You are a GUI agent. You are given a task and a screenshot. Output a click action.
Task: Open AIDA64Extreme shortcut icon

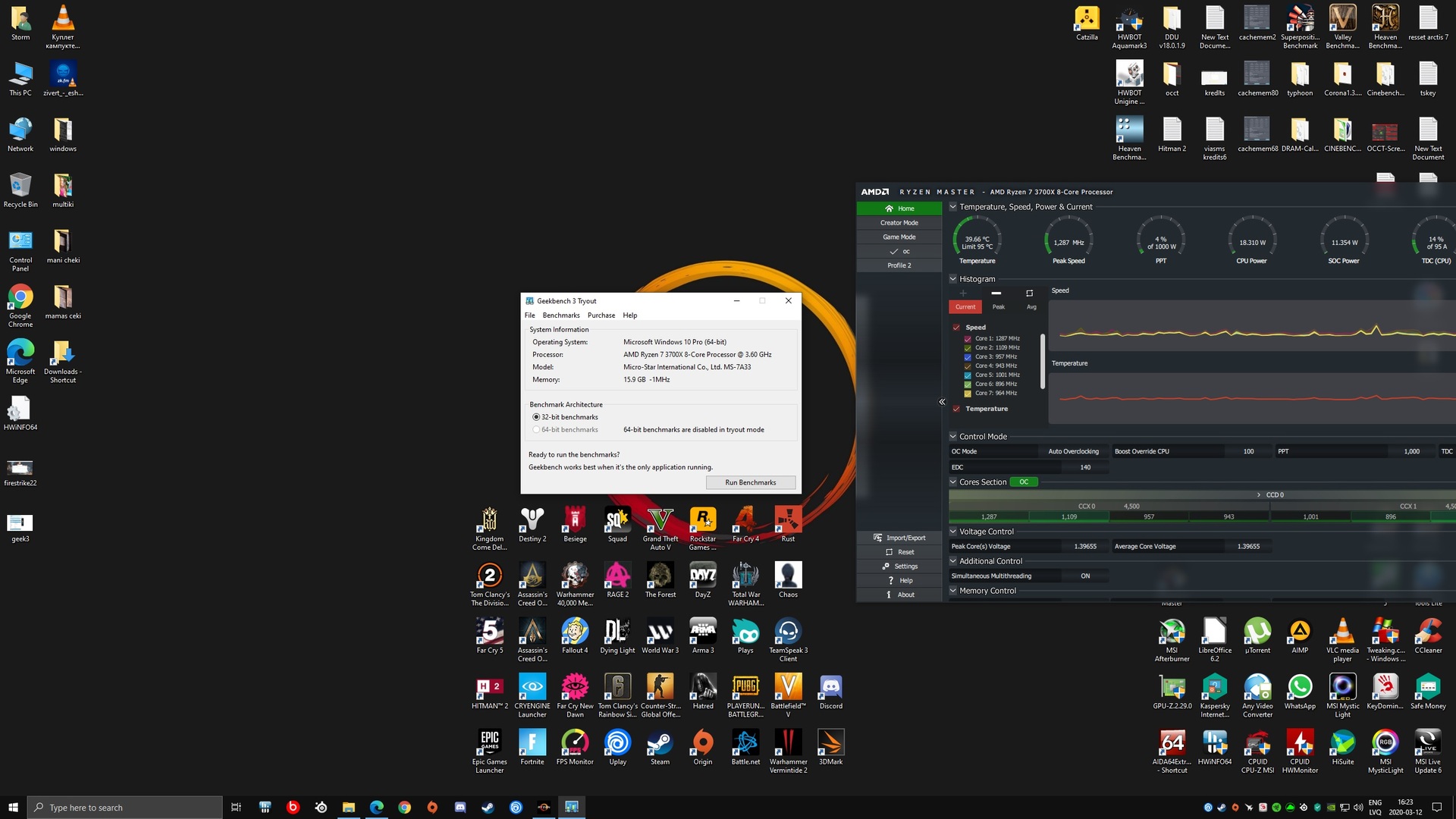[x=1172, y=752]
